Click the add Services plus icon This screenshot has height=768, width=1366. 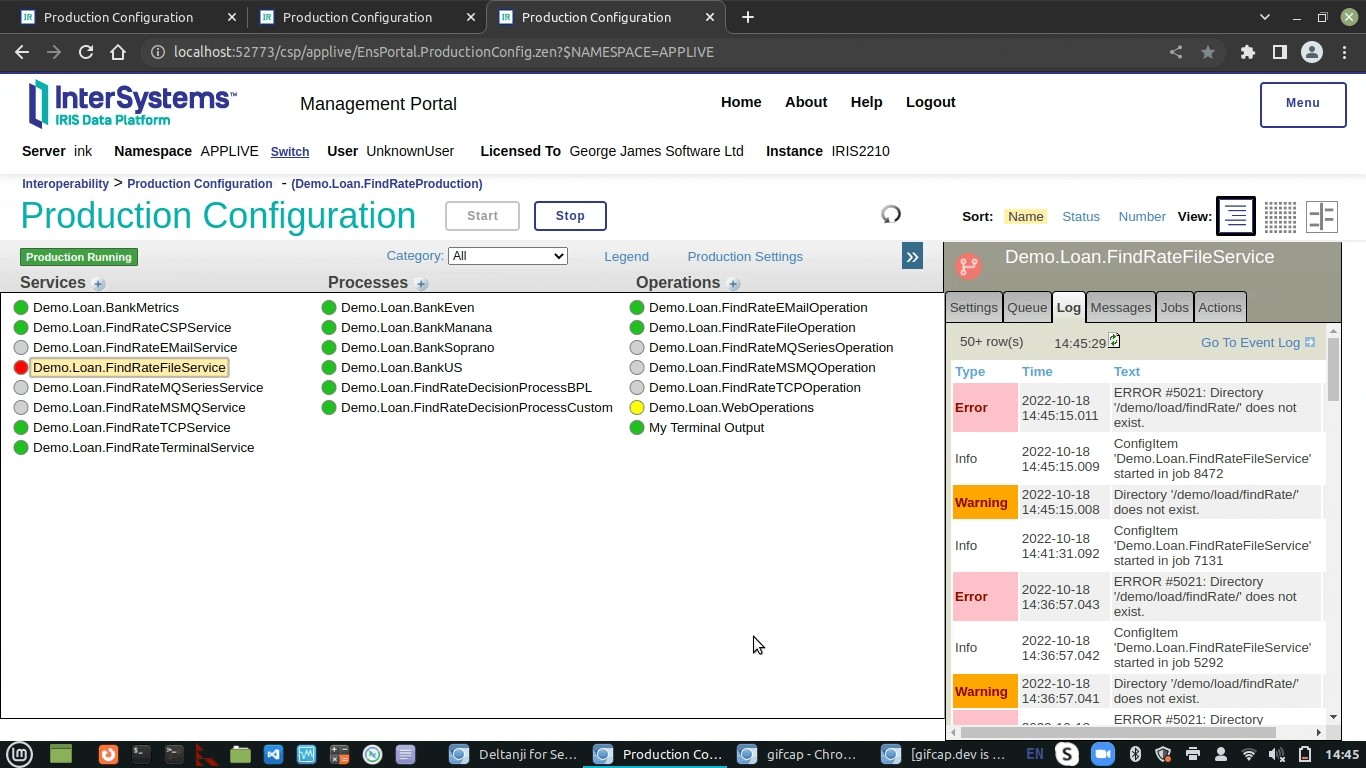click(98, 284)
